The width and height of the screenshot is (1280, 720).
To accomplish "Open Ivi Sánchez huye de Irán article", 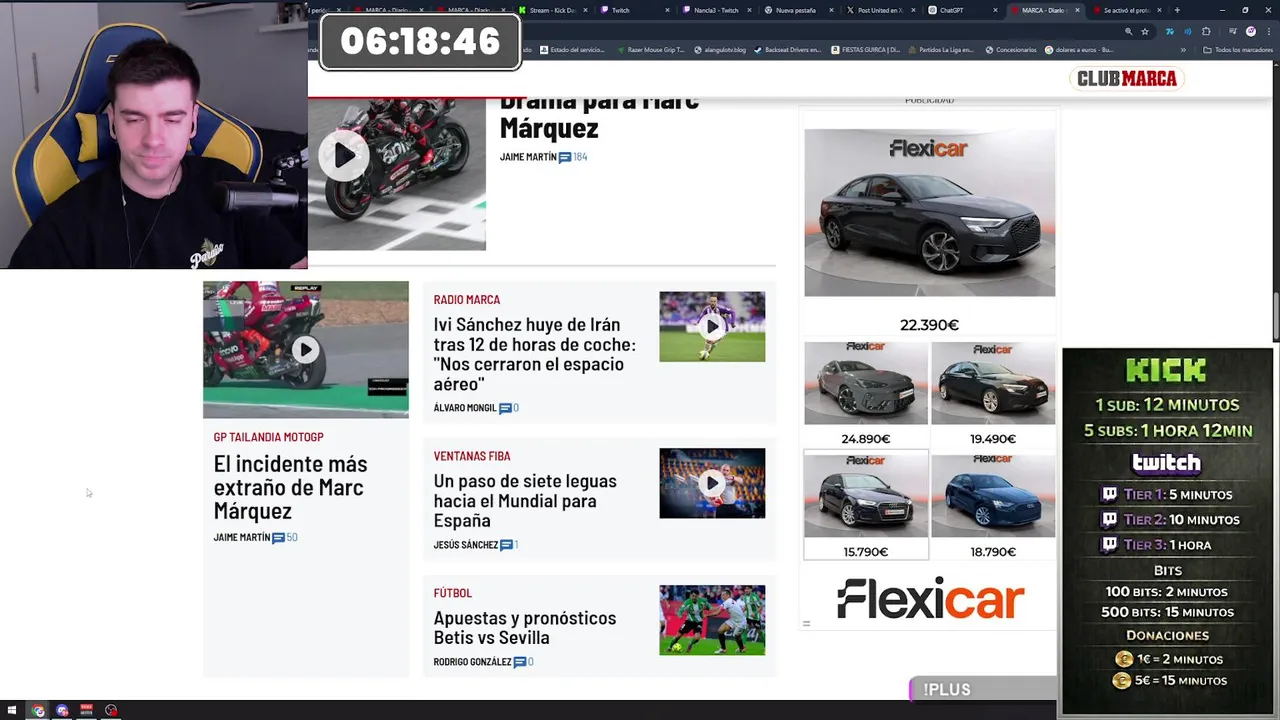I will 534,354.
